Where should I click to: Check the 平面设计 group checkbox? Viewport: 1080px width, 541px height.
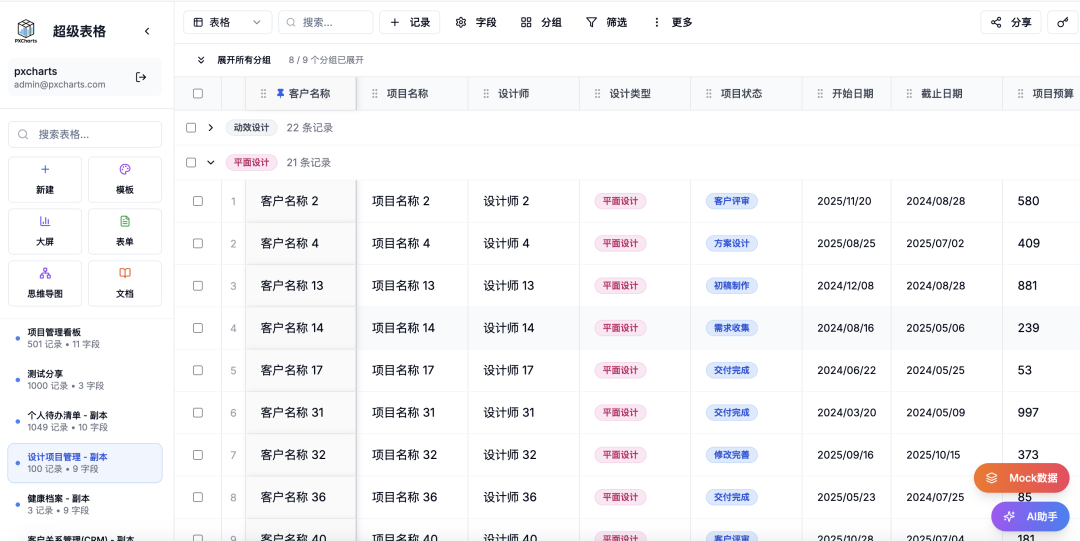point(191,163)
